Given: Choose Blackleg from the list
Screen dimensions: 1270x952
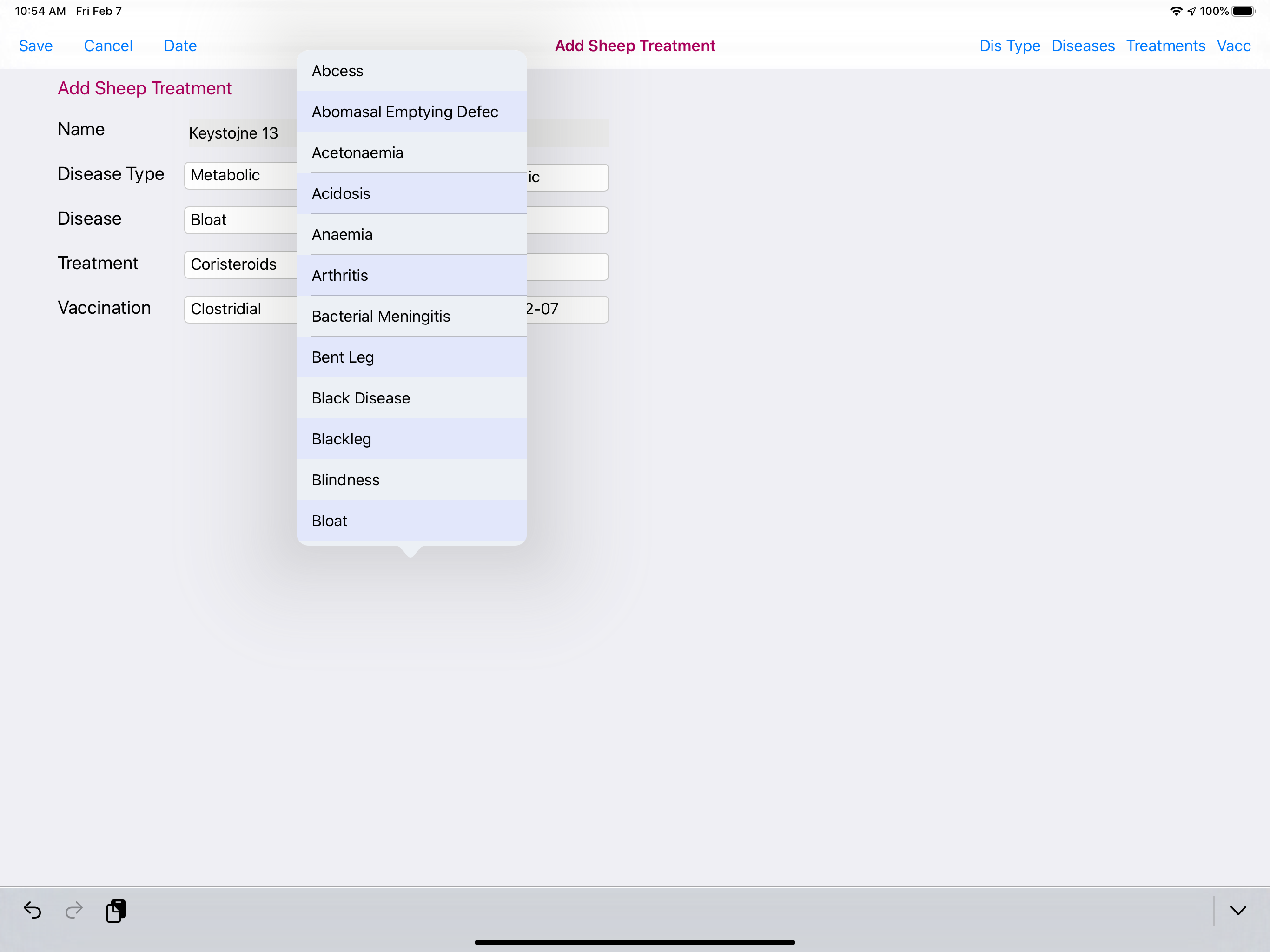Looking at the screenshot, I should tap(411, 439).
